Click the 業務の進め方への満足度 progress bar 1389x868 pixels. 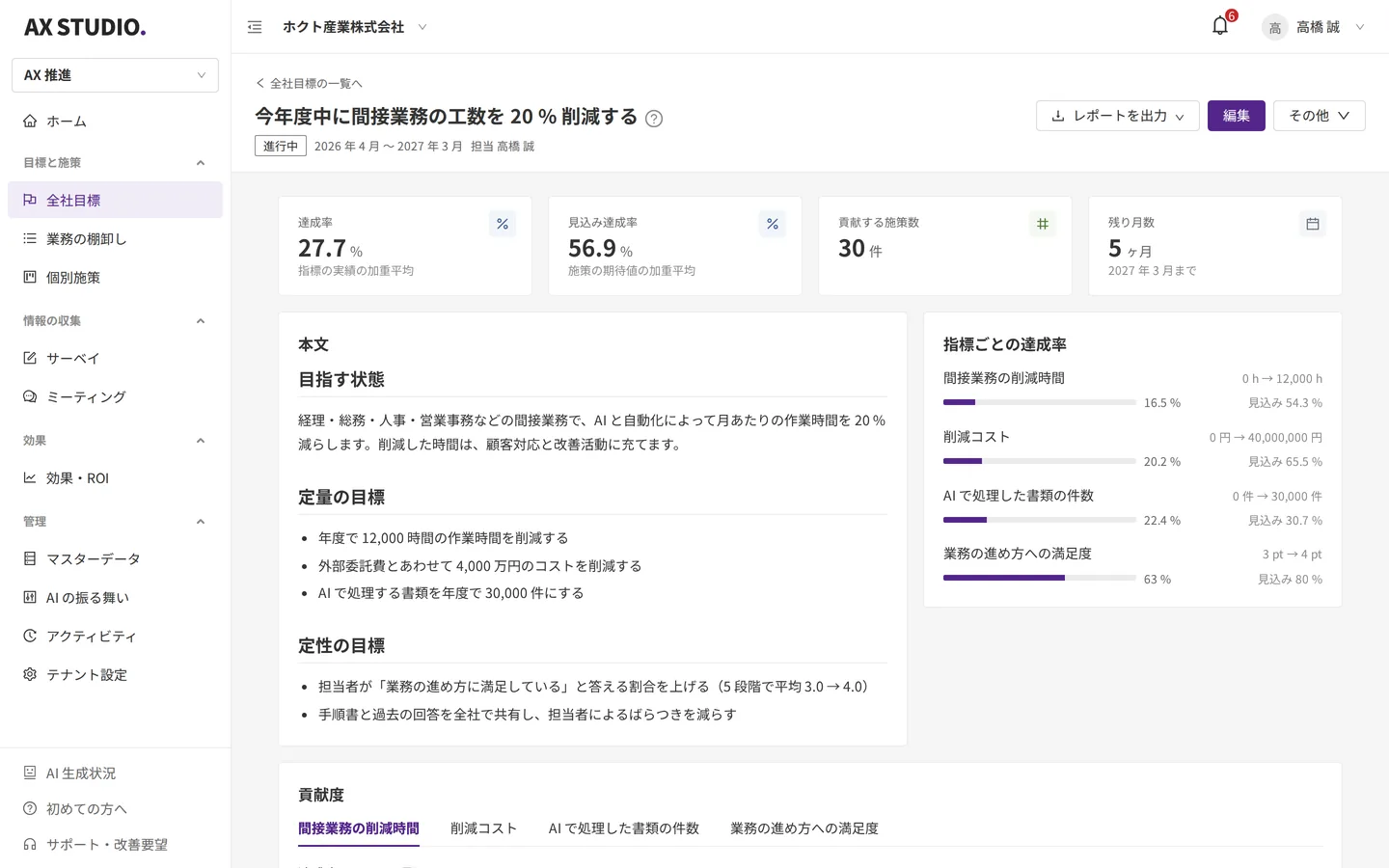(x=1040, y=578)
